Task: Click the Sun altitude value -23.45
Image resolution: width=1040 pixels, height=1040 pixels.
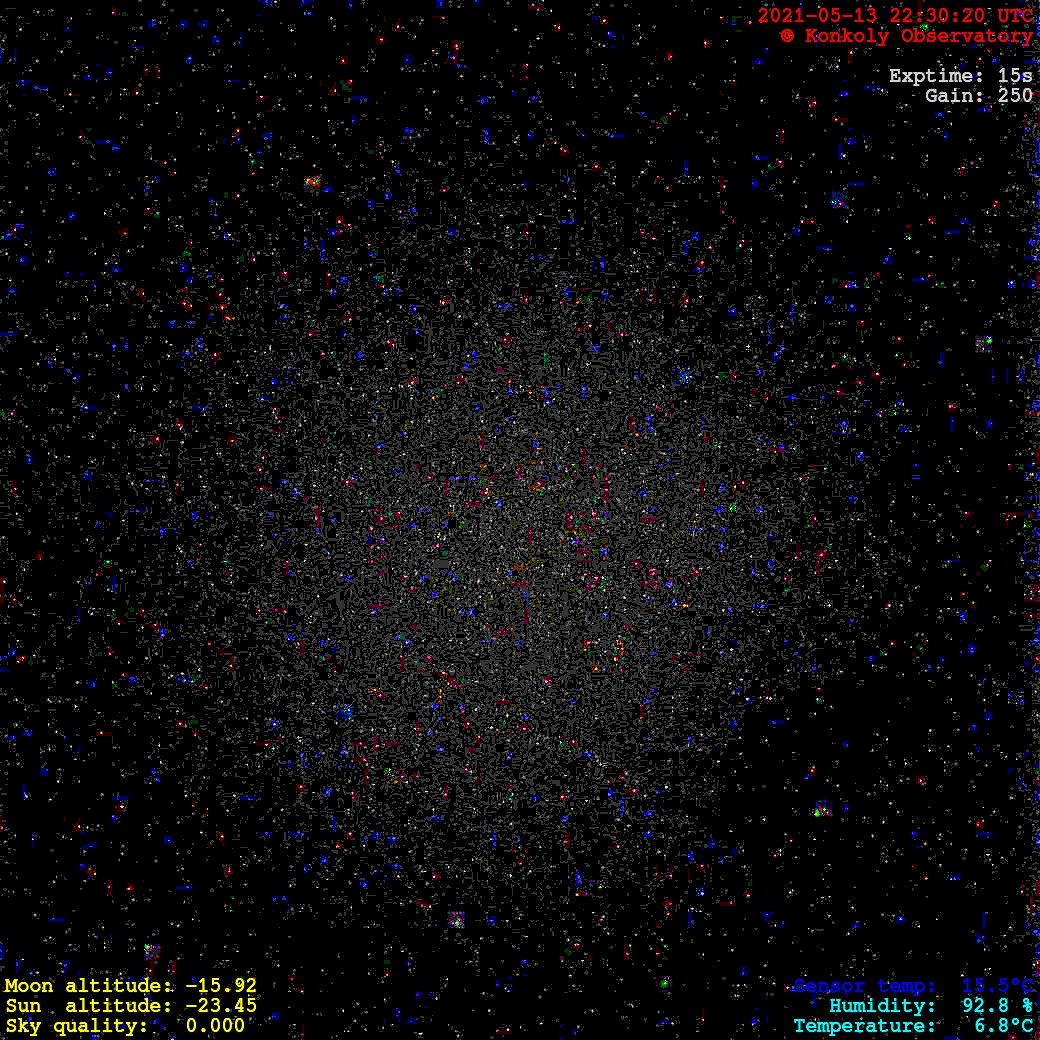Action: [220, 1006]
